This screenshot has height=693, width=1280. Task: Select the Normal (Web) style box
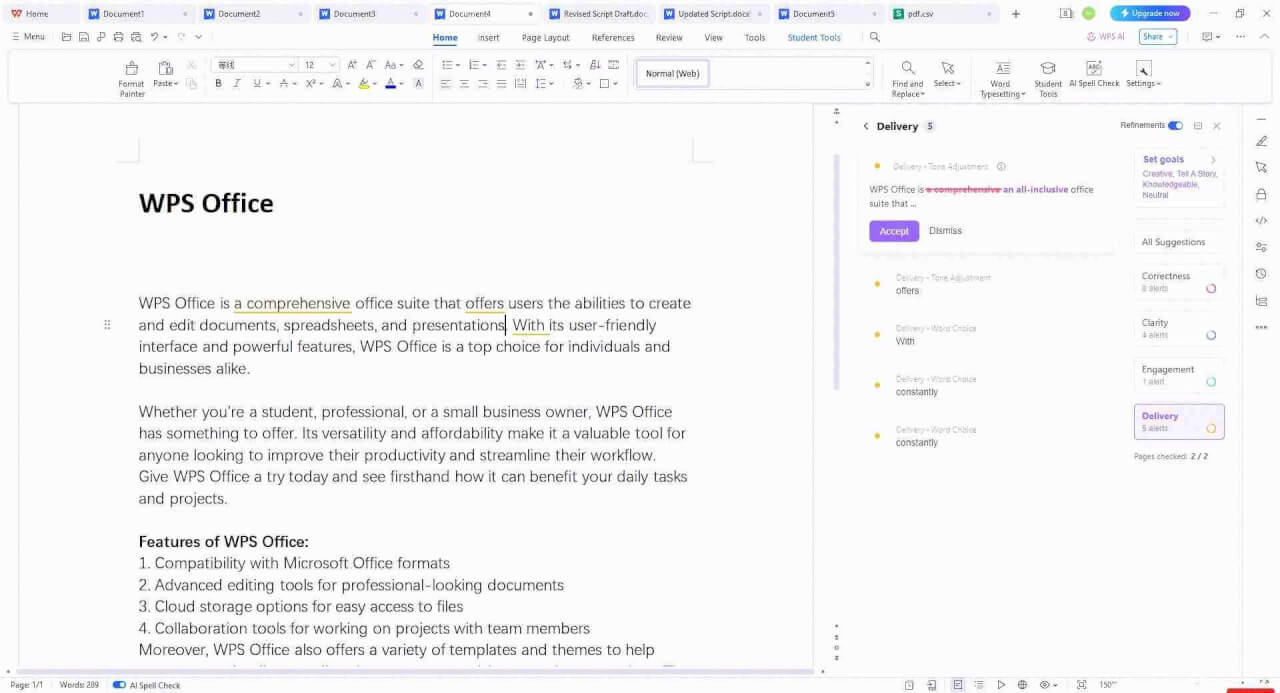(672, 73)
